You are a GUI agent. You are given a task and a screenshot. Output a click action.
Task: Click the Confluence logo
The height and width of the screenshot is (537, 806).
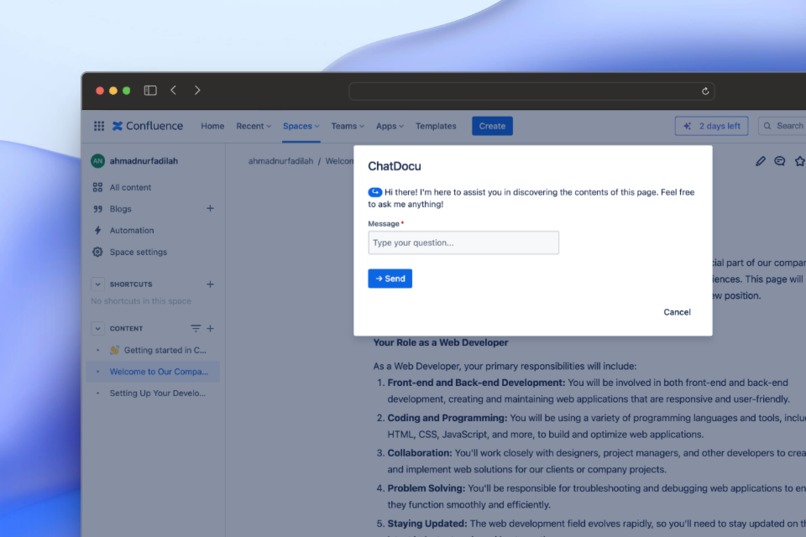(148, 126)
